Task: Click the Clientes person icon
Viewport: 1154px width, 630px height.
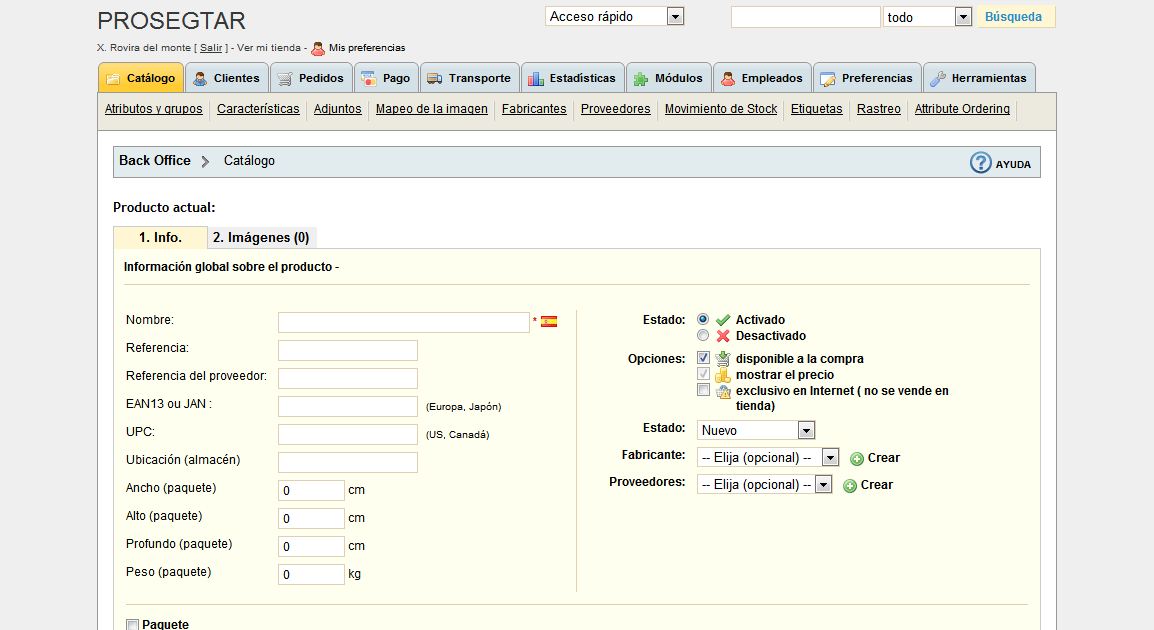Action: coord(200,79)
